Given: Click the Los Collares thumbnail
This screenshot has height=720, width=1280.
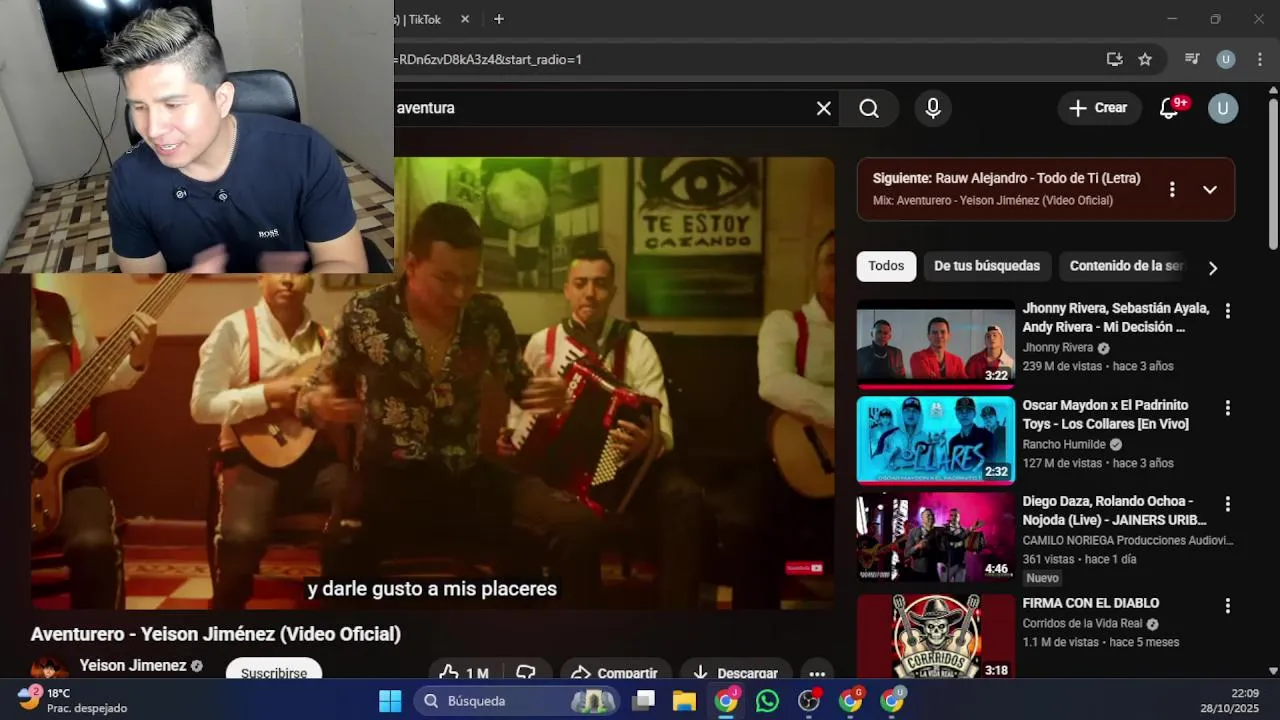Looking at the screenshot, I should pyautogui.click(x=936, y=440).
